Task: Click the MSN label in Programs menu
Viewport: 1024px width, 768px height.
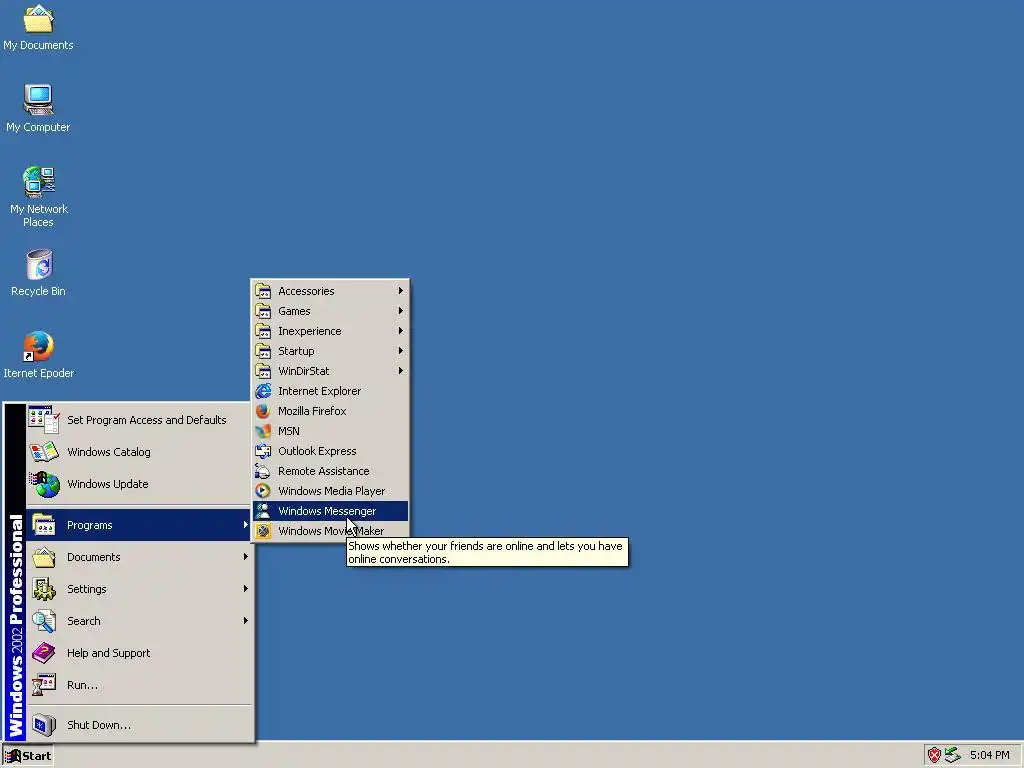Action: click(x=289, y=431)
